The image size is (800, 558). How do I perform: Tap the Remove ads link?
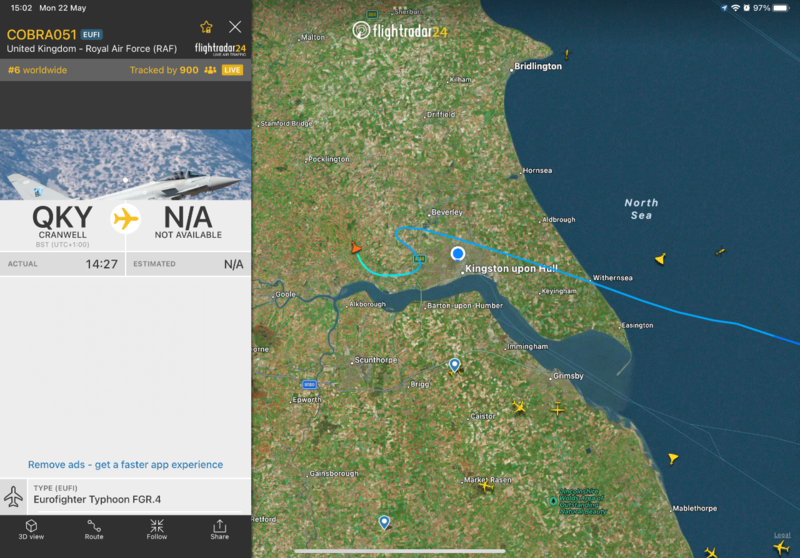click(x=126, y=465)
